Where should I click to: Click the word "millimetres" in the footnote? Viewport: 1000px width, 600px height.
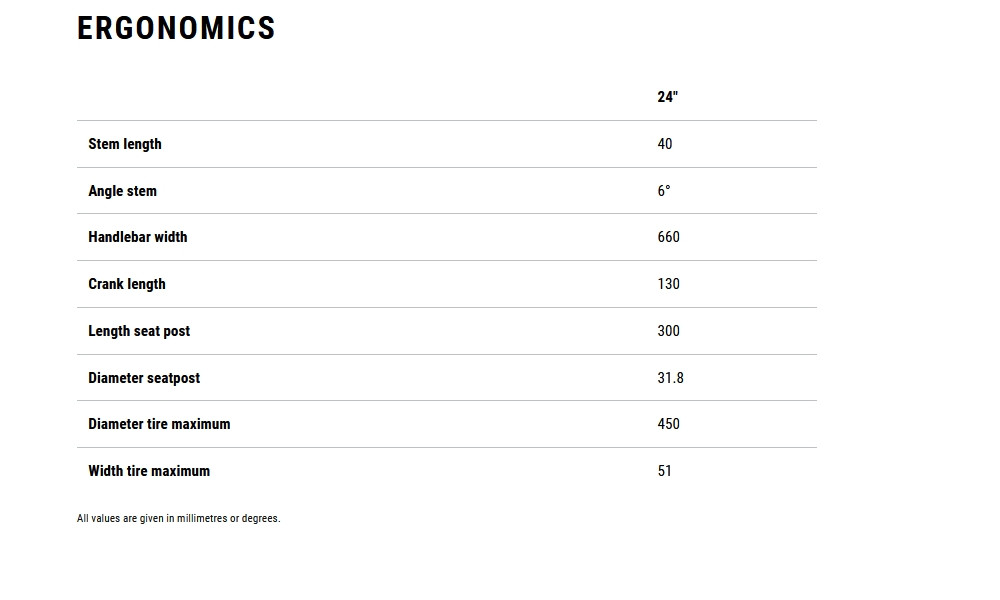(202, 519)
